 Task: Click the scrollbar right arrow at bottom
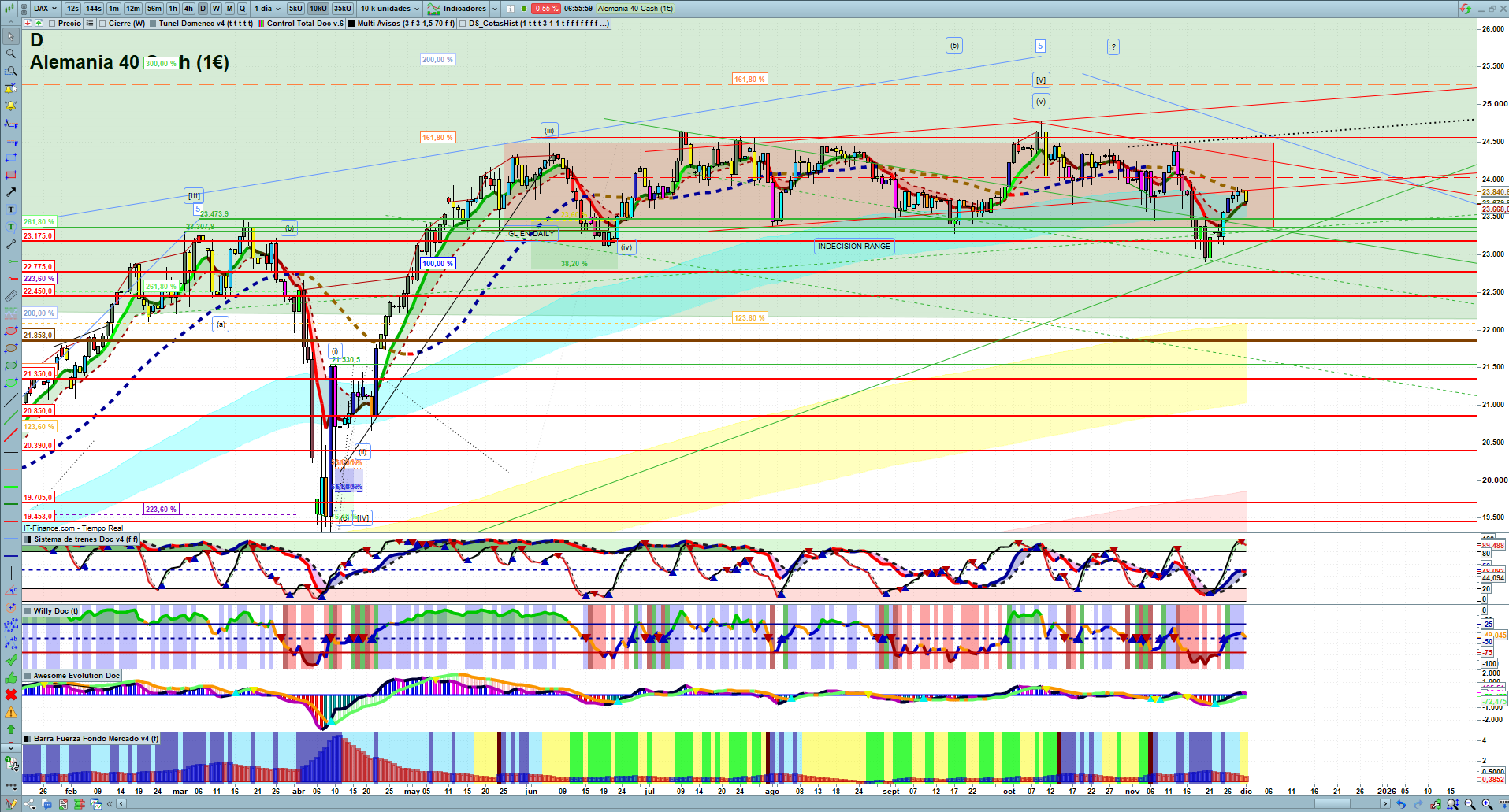click(1387, 804)
